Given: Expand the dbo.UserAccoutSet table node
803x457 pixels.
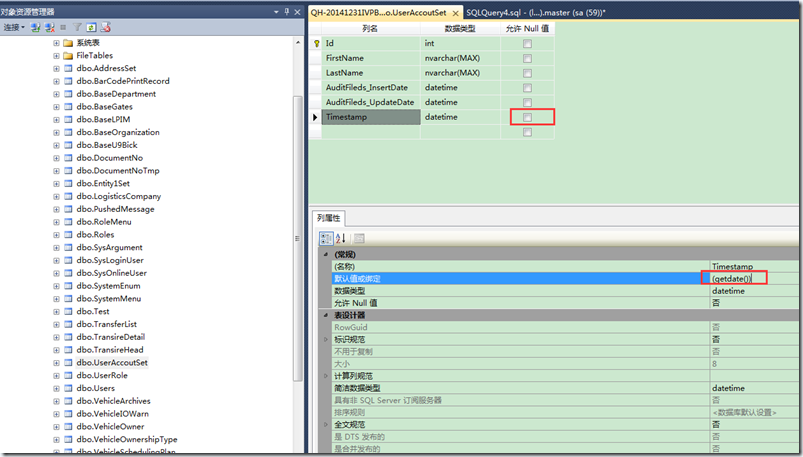Looking at the screenshot, I should point(56,363).
